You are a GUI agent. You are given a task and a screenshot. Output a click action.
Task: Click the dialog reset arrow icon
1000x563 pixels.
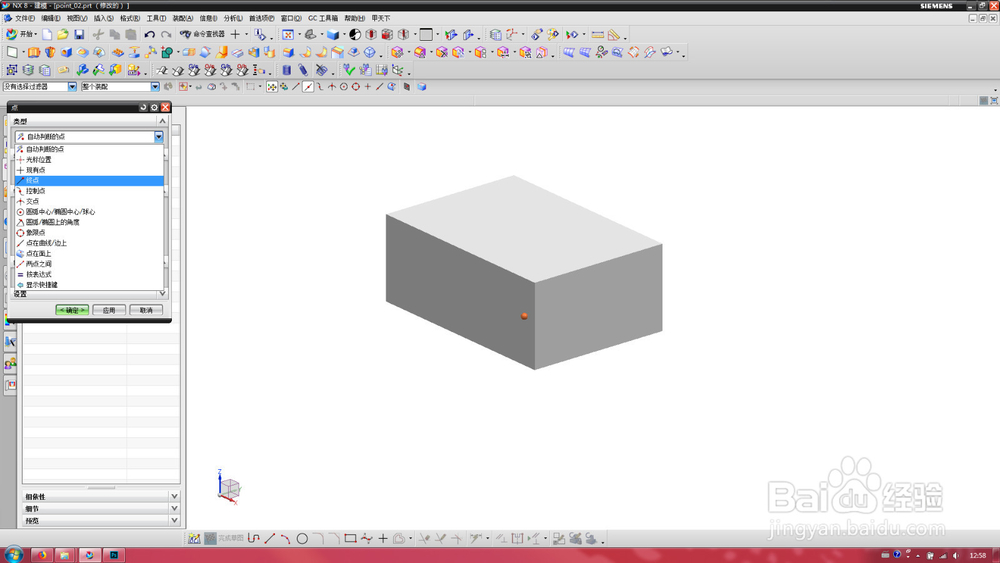(x=143, y=107)
